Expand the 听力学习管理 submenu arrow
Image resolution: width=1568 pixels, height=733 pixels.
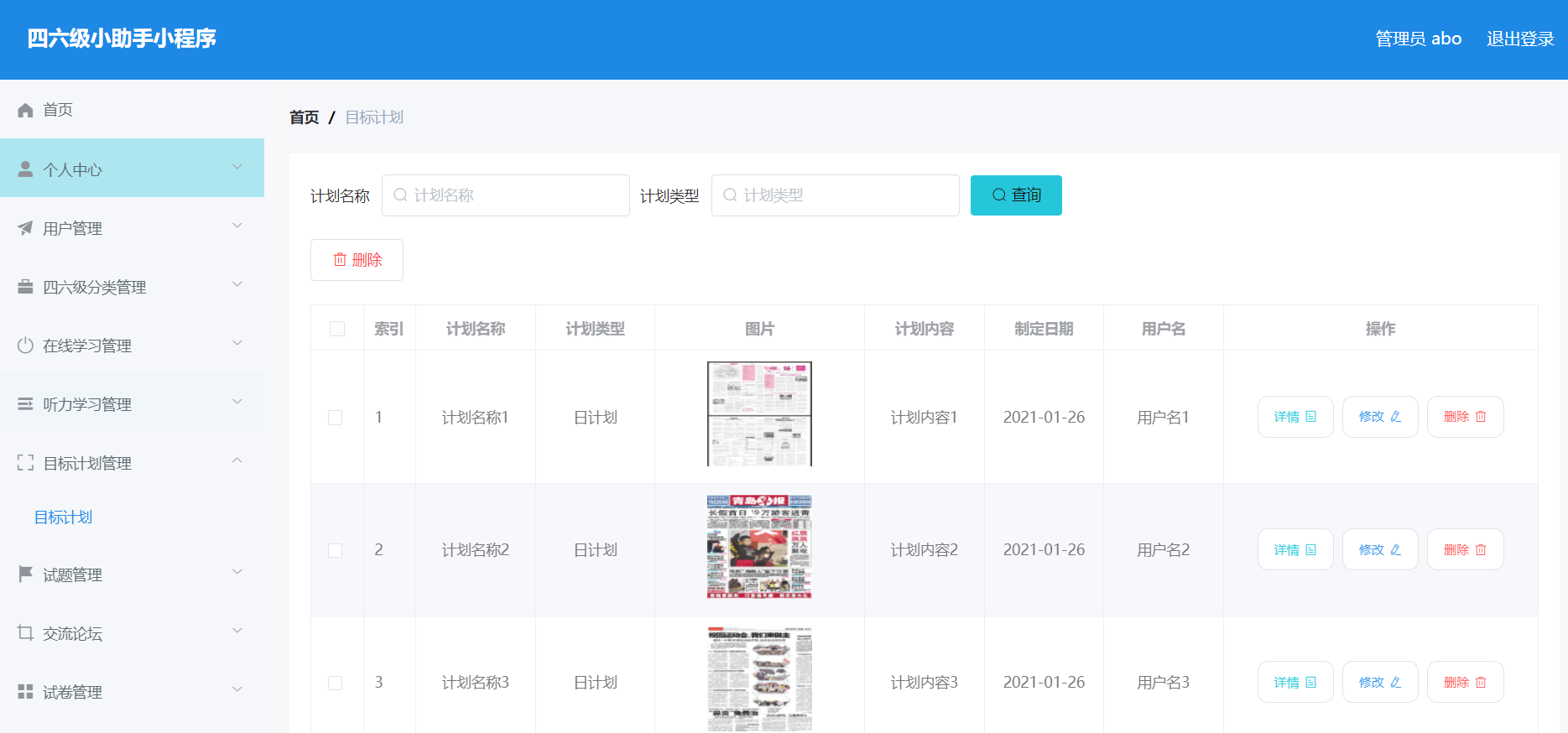coord(237,402)
